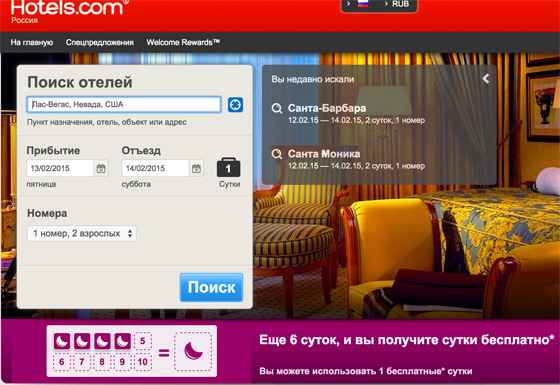
Task: Click the Прибытие date field
Action: (60, 168)
